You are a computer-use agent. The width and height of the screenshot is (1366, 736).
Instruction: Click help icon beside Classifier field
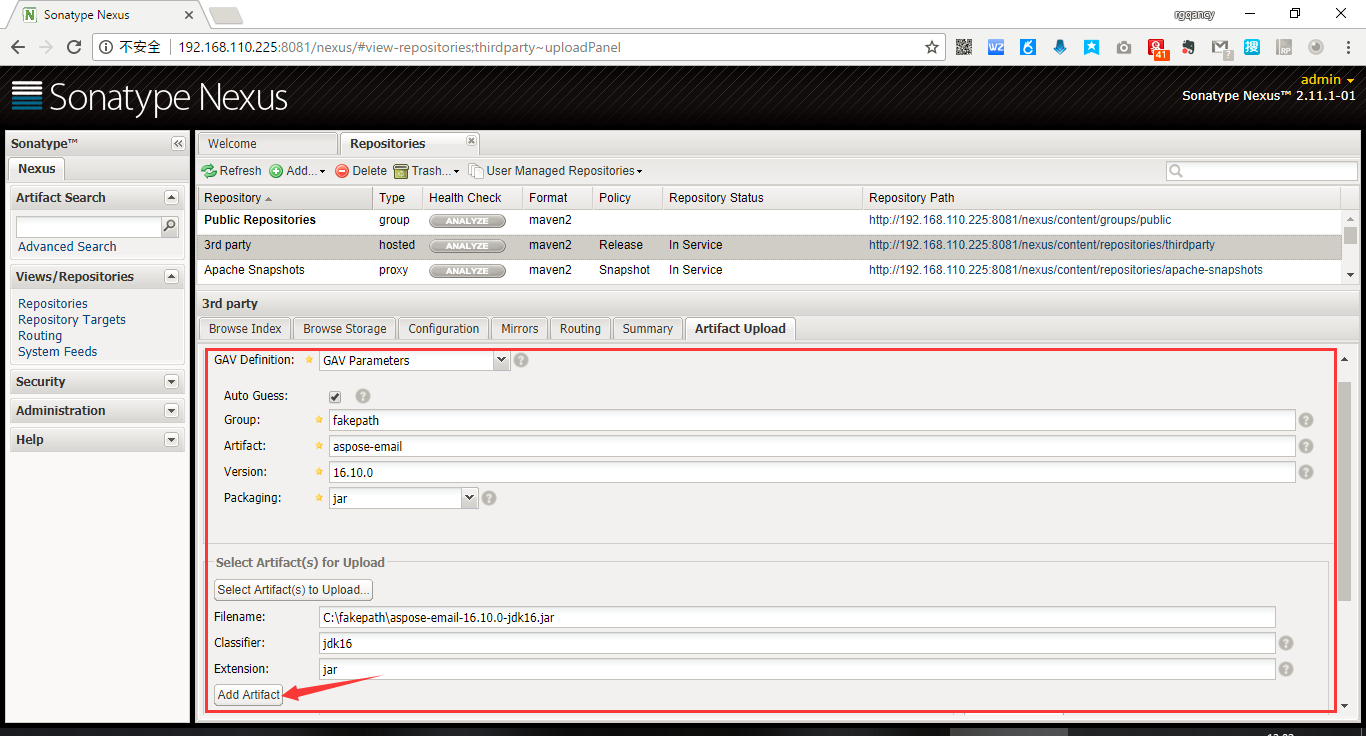point(1286,644)
